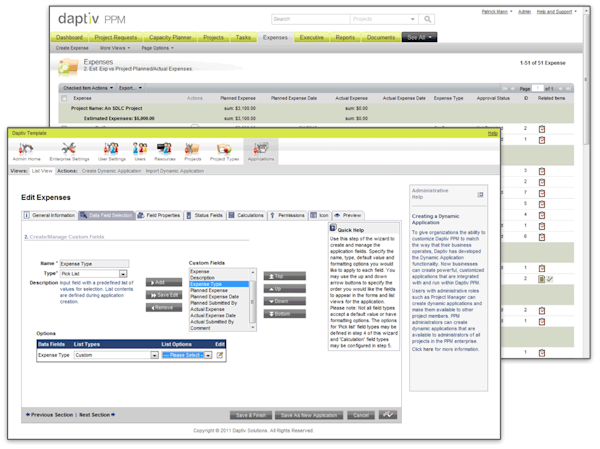
Task: Open the Type Pick List dropdown
Action: click(123, 274)
